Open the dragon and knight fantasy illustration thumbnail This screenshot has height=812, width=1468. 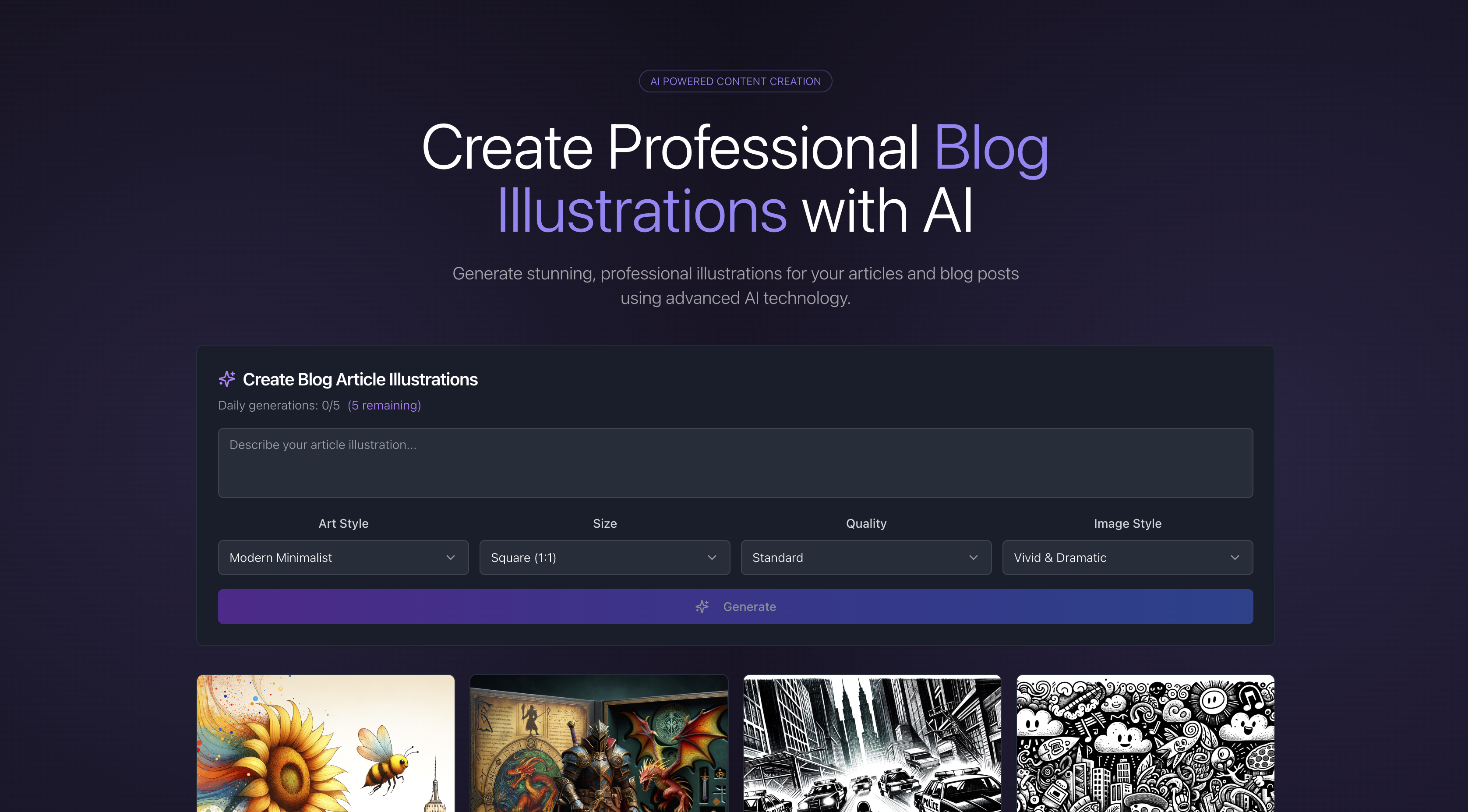click(x=599, y=743)
